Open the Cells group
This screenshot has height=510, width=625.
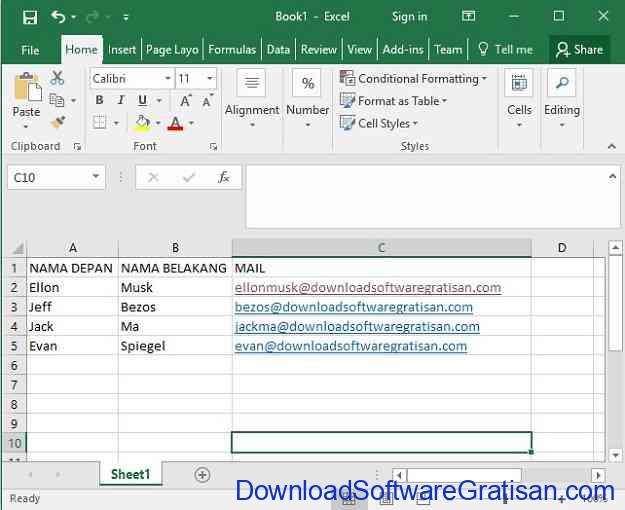point(519,98)
